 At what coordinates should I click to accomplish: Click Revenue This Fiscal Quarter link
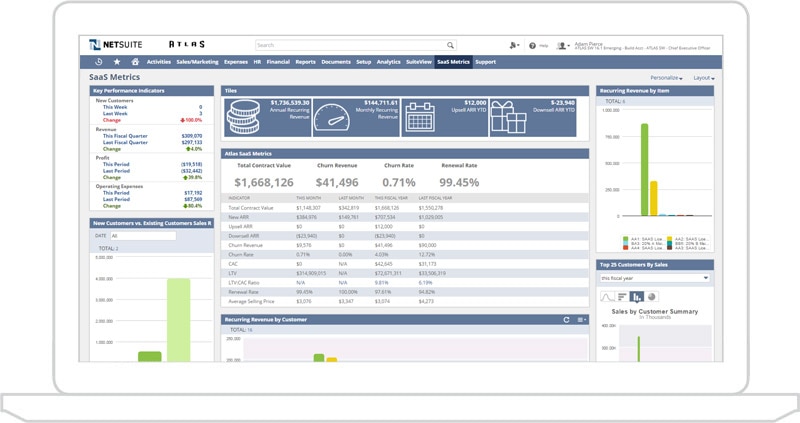click(x=125, y=136)
